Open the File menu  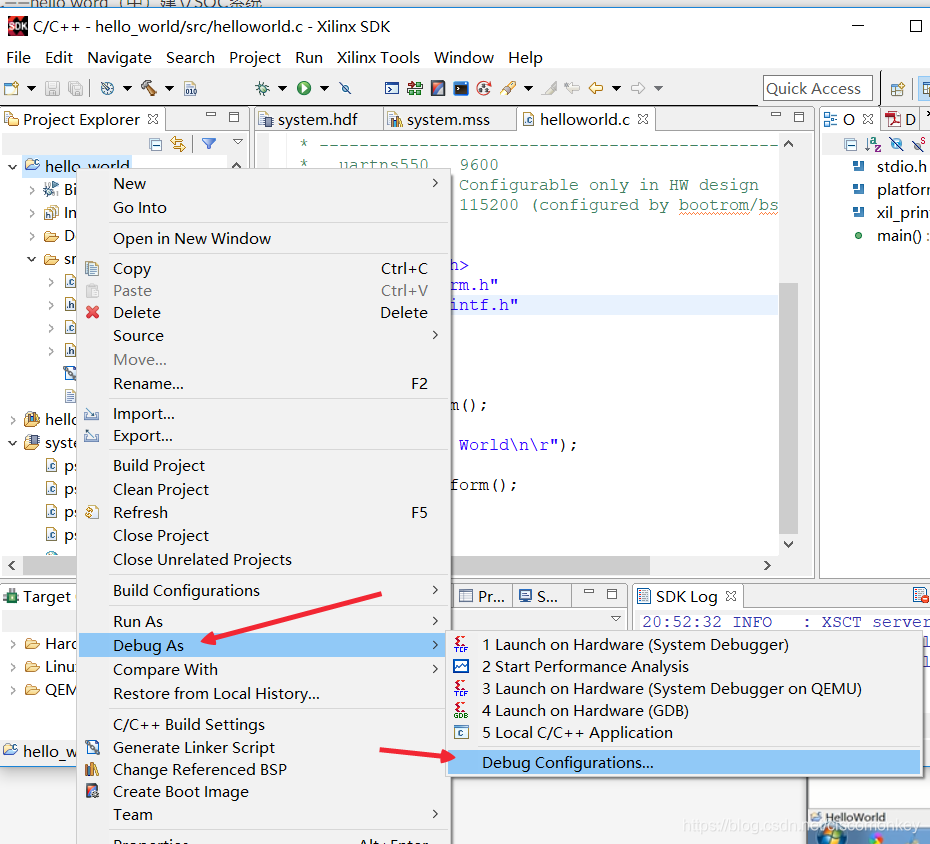pyautogui.click(x=18, y=58)
